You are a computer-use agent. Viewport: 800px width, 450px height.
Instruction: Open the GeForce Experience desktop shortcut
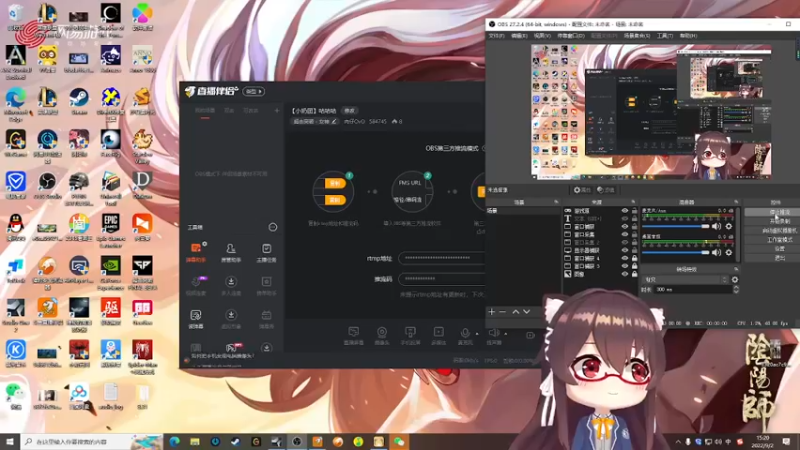[111, 272]
